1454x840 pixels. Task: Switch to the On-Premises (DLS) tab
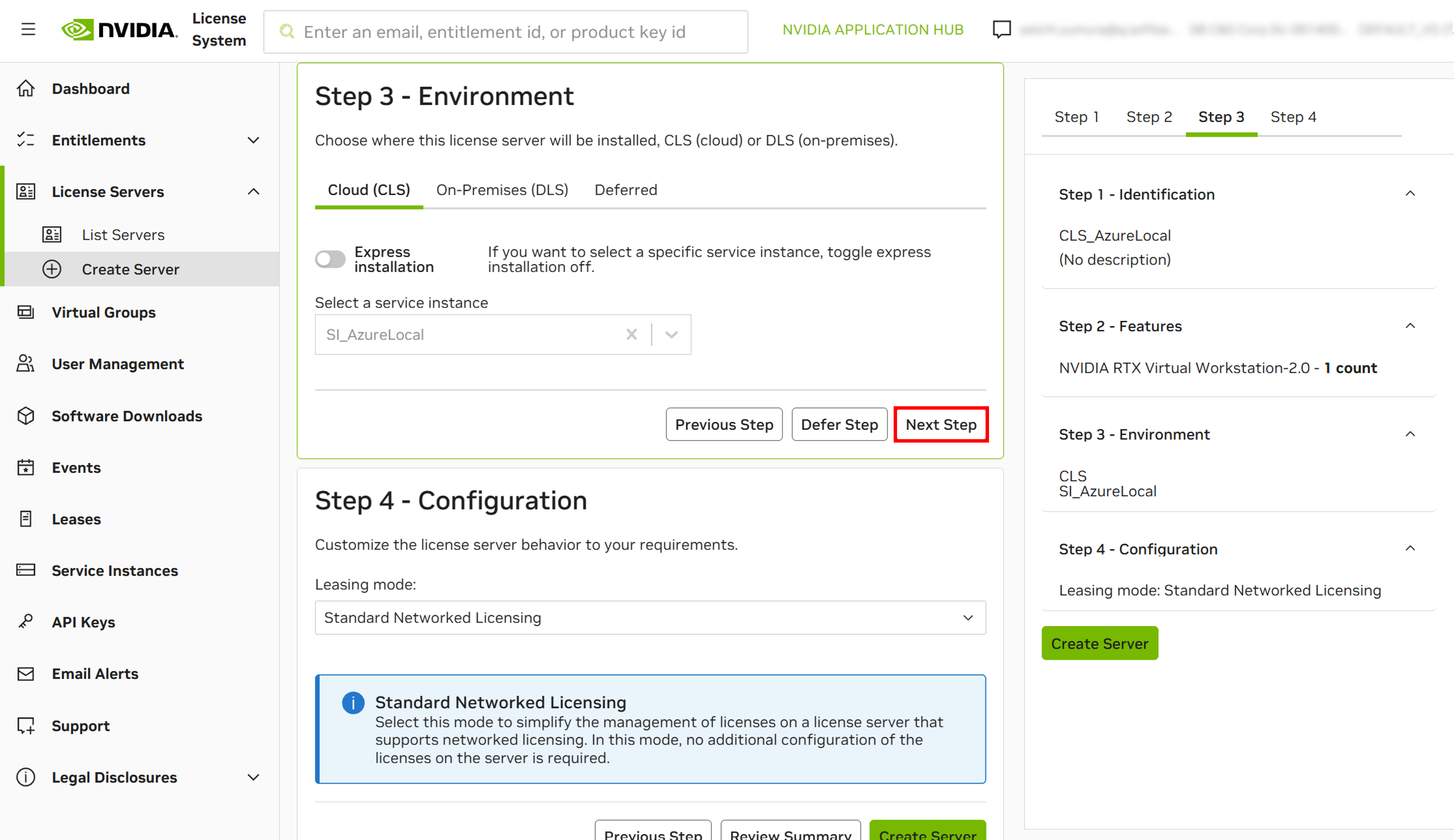[x=502, y=190]
